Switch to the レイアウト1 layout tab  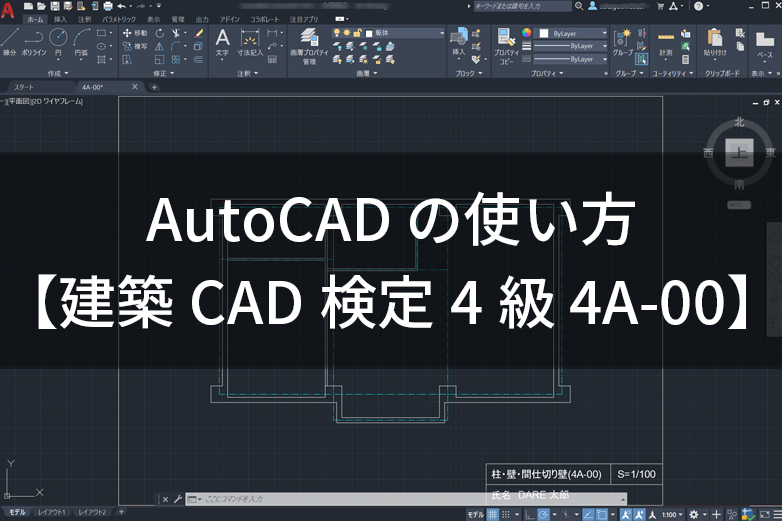(51, 512)
